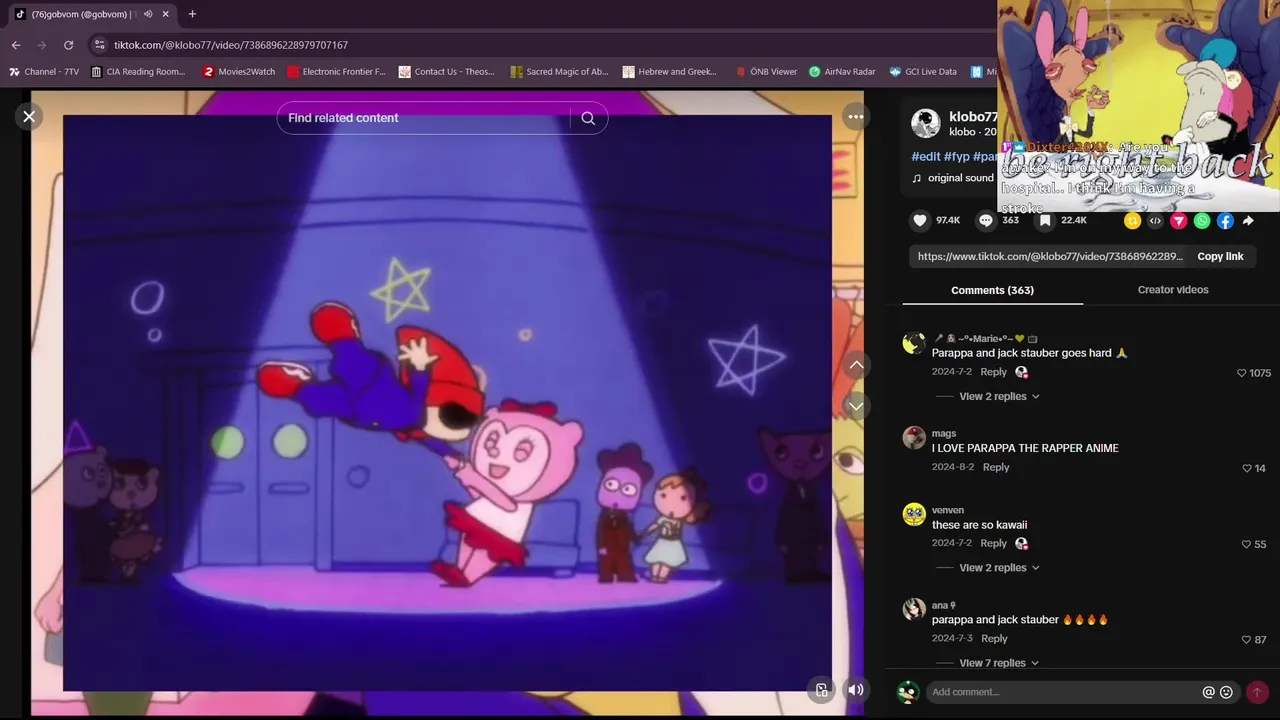1280x720 pixels.
Task: Click the Copy link button
Action: [1220, 256]
